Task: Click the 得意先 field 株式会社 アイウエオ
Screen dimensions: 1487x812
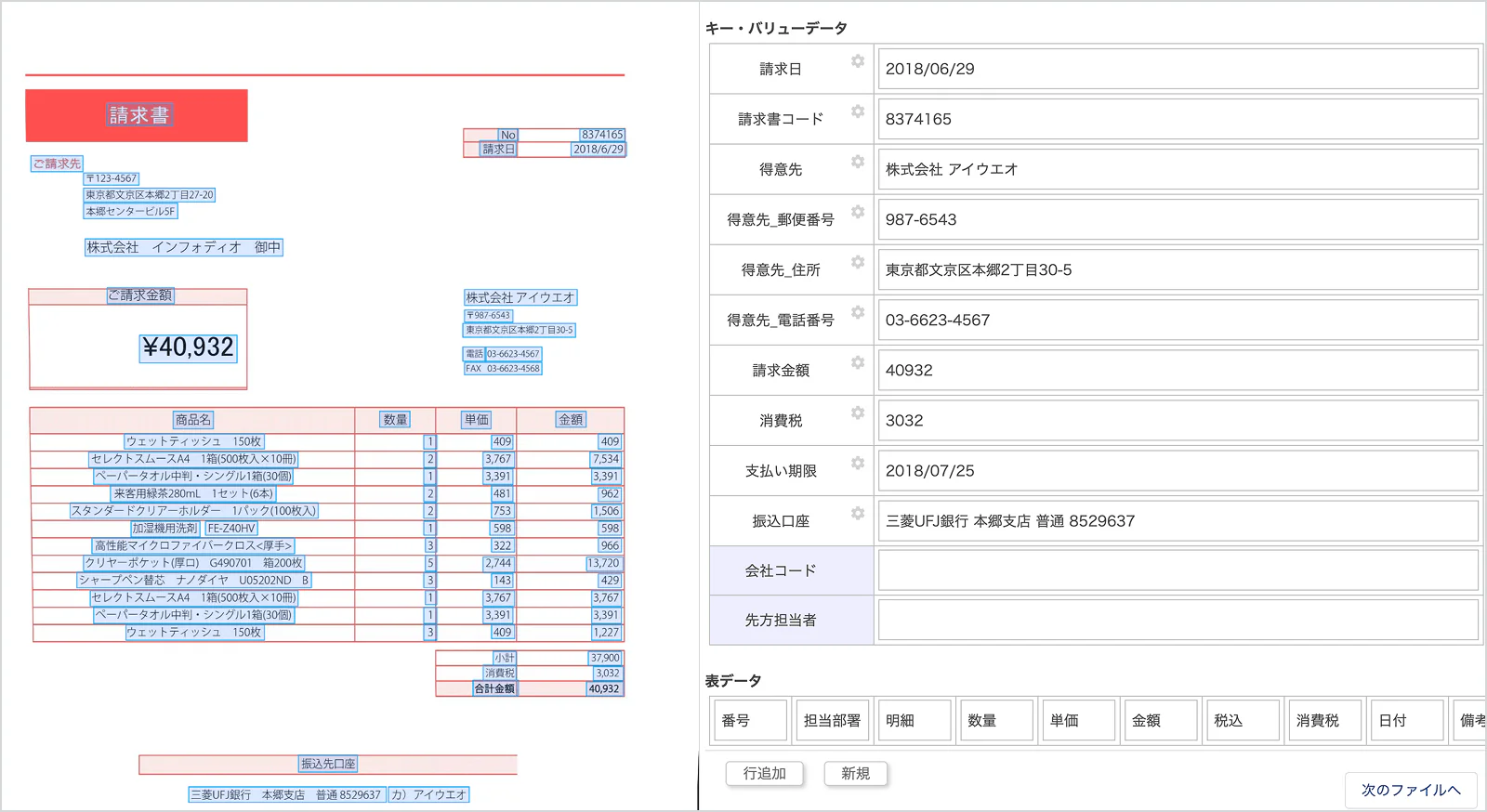Action: [1178, 169]
